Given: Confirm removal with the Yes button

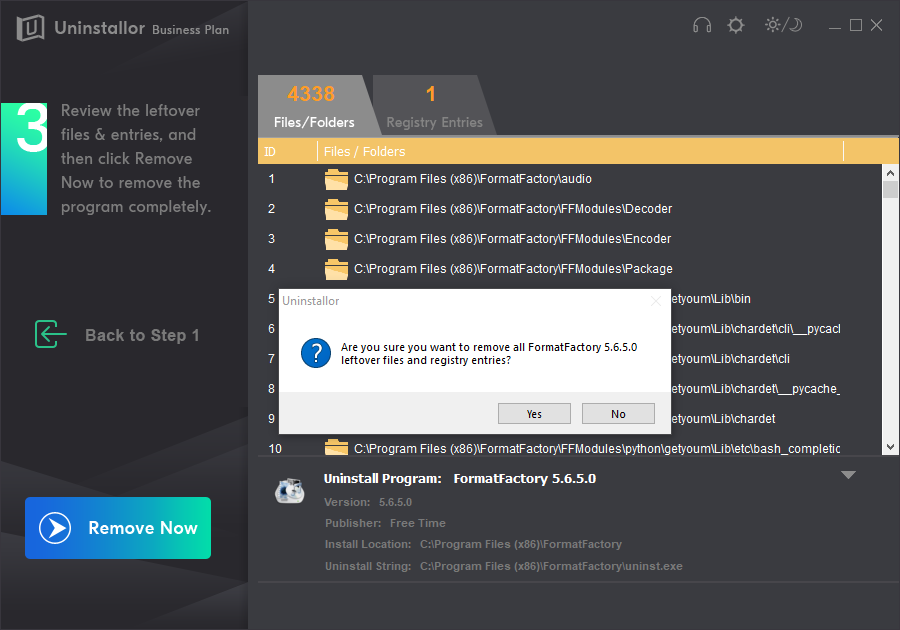Looking at the screenshot, I should coord(534,414).
